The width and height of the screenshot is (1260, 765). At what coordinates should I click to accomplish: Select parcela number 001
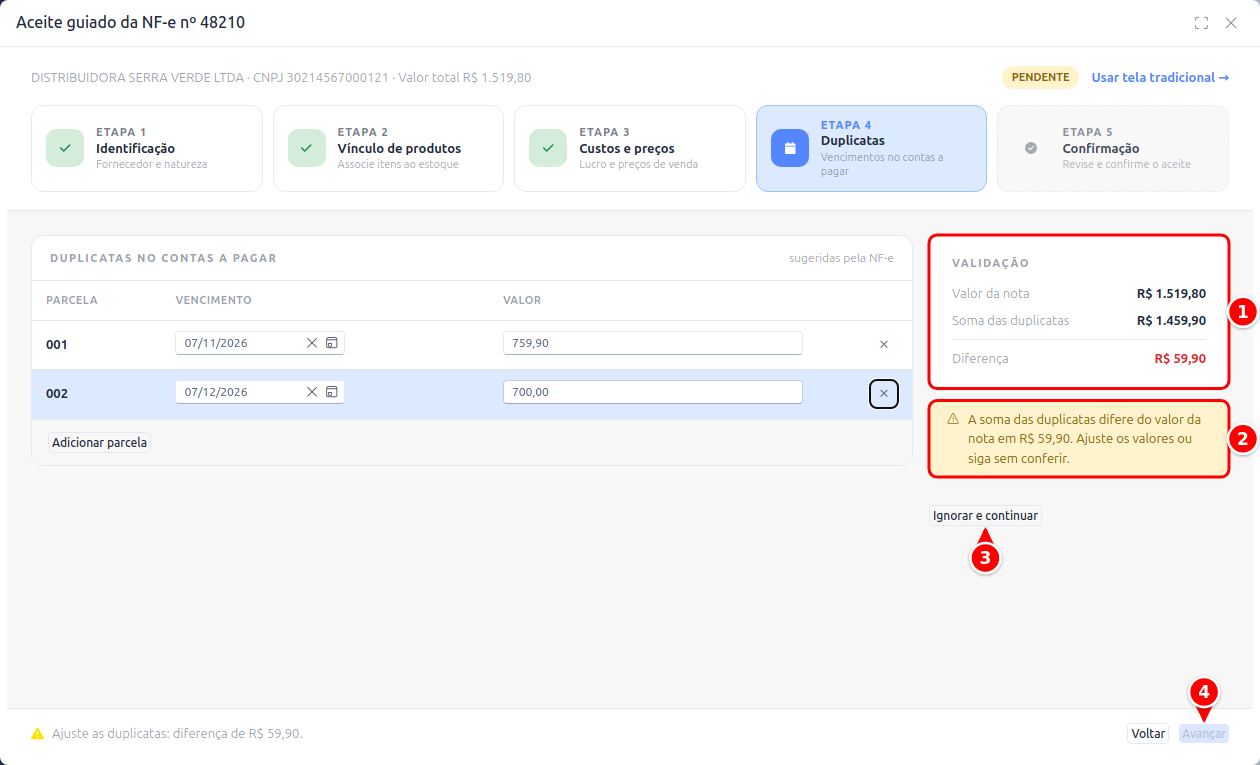click(x=57, y=345)
